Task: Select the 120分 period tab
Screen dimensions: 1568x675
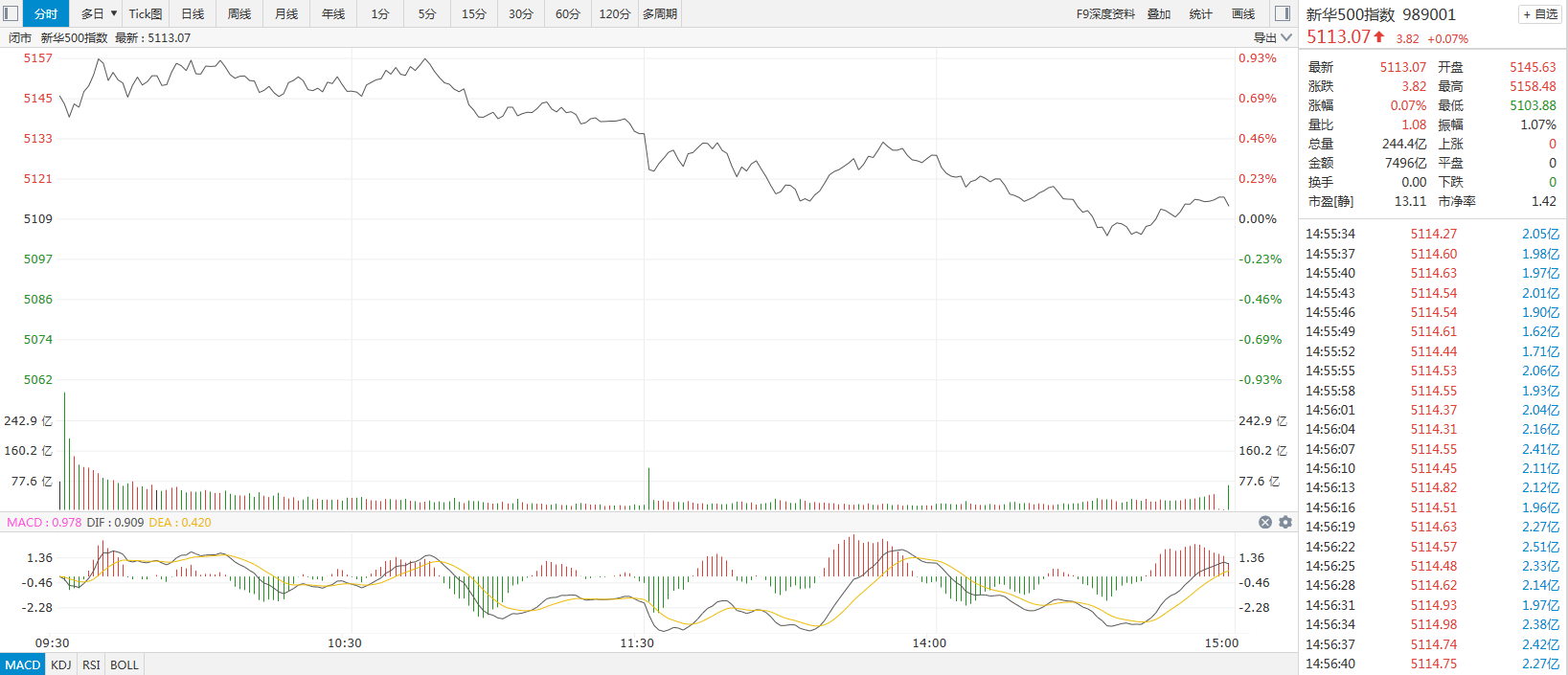Action: [x=615, y=13]
